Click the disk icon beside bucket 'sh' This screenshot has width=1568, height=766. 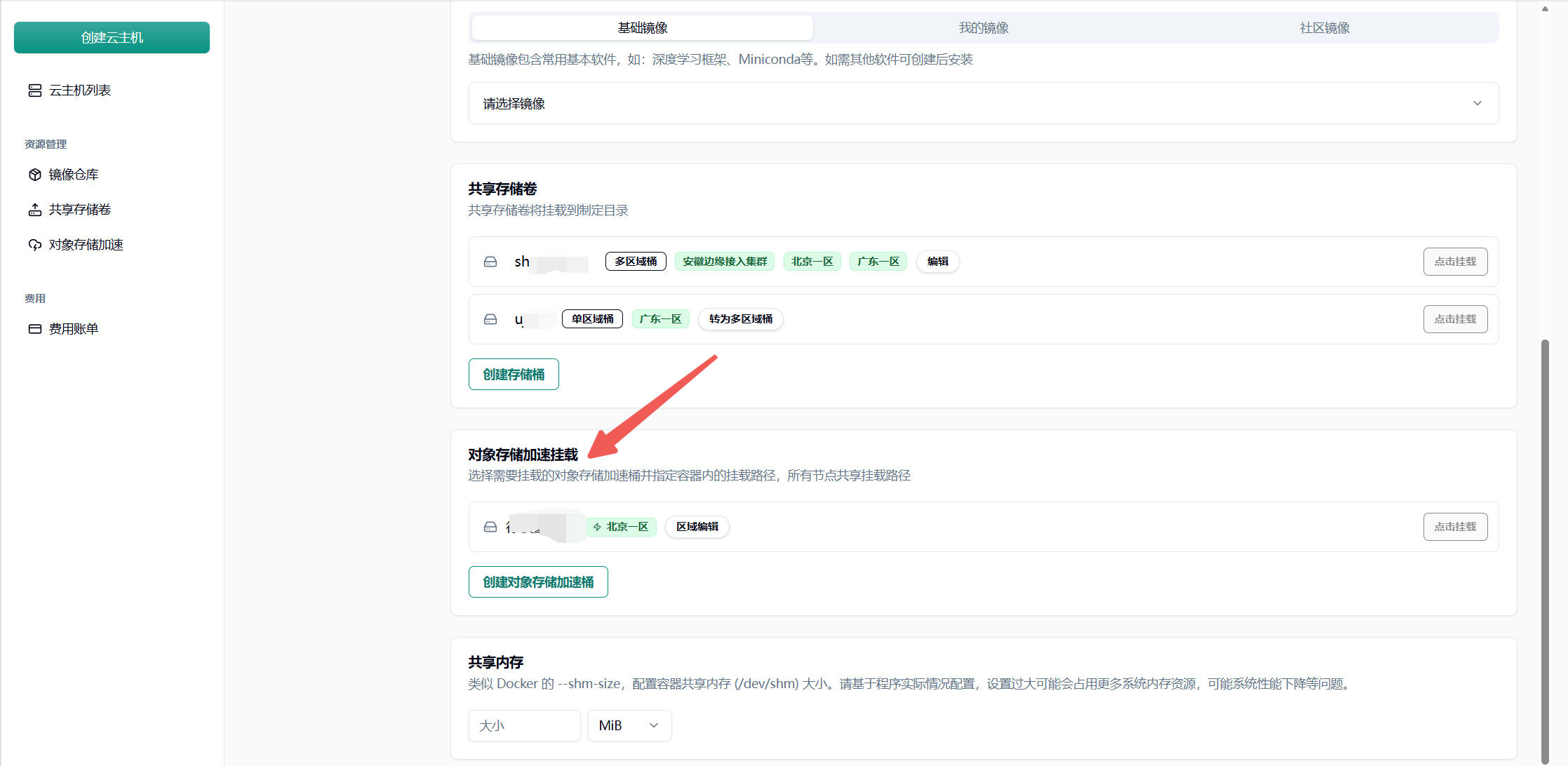[490, 262]
